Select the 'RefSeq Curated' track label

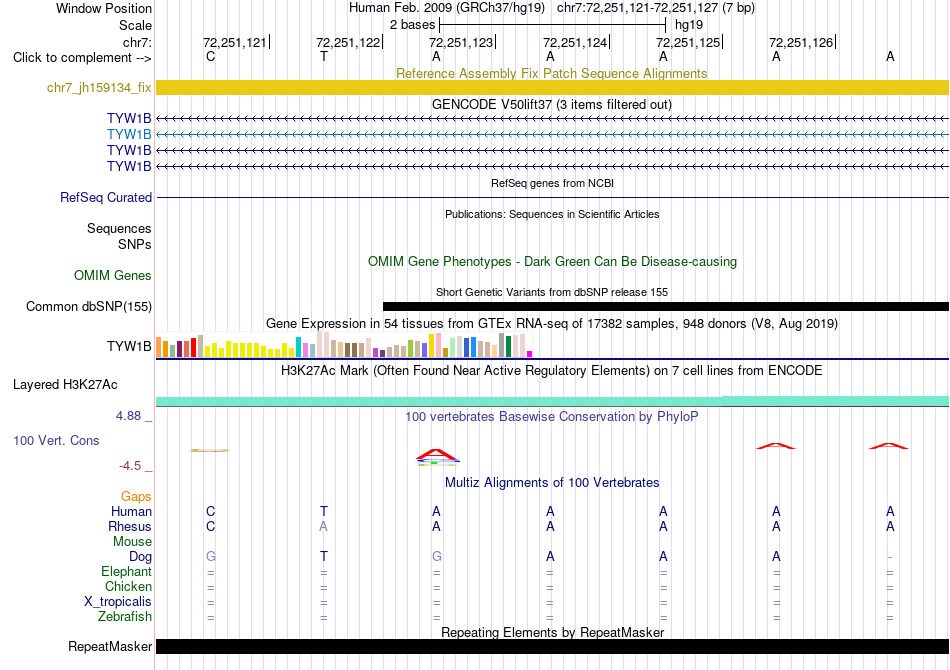pyautogui.click(x=105, y=197)
